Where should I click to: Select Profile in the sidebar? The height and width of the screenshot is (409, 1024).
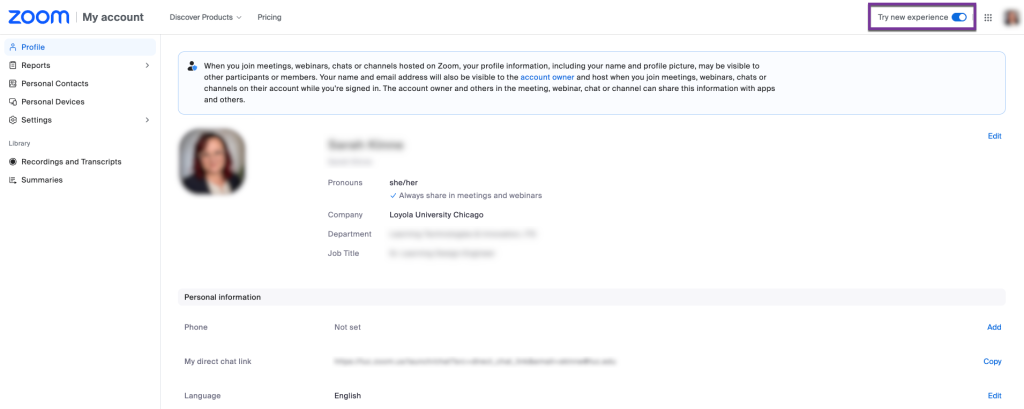point(80,47)
